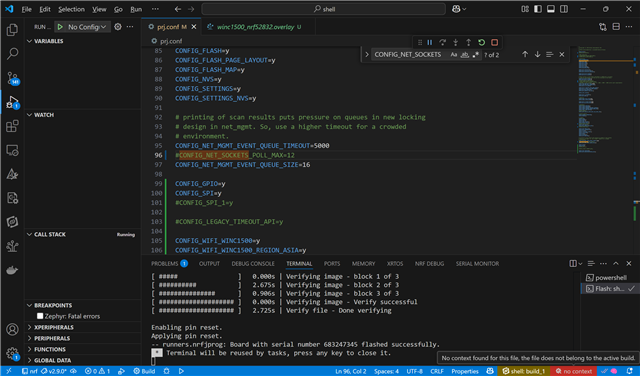
Task: Start debugging with the green play button
Action: (x=60, y=27)
